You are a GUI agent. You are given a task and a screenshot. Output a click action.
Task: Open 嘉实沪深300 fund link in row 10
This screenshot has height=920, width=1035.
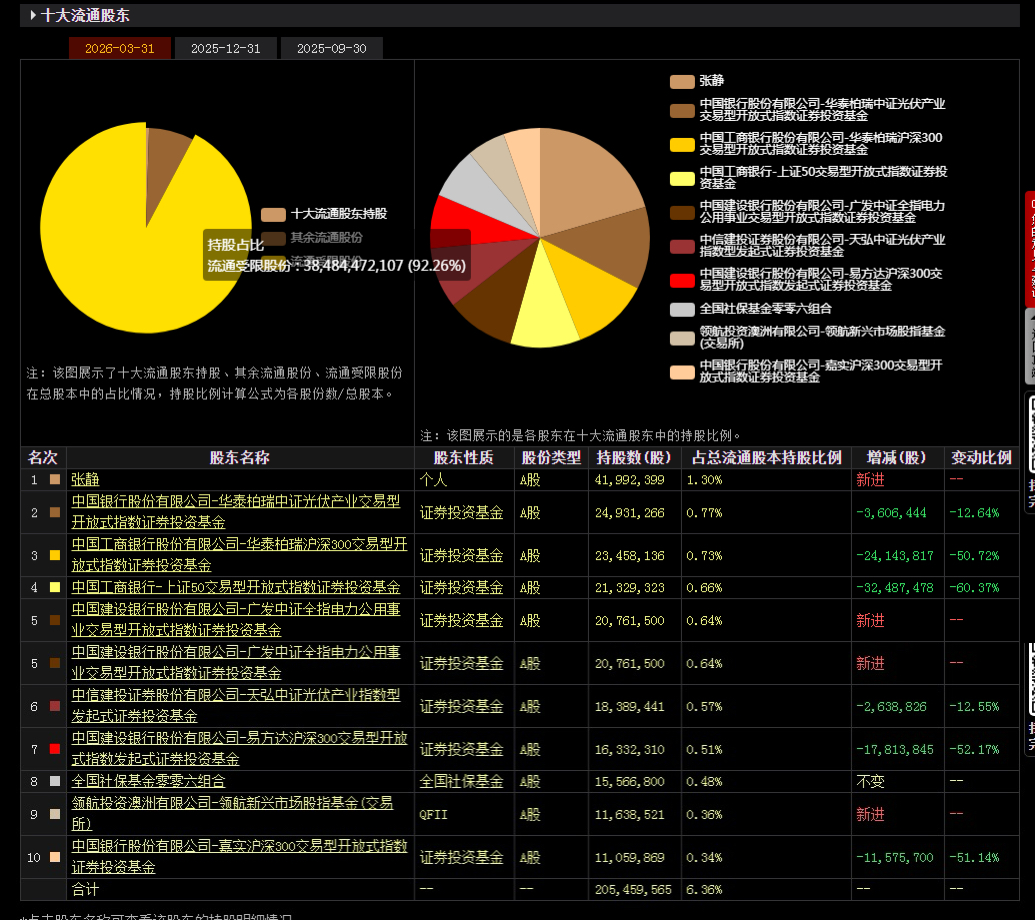coord(240,857)
